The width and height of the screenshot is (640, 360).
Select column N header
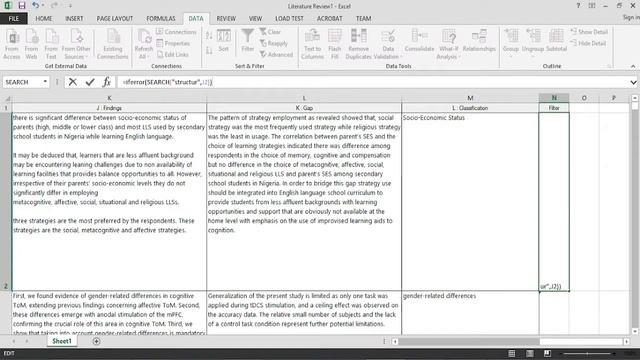coord(554,98)
